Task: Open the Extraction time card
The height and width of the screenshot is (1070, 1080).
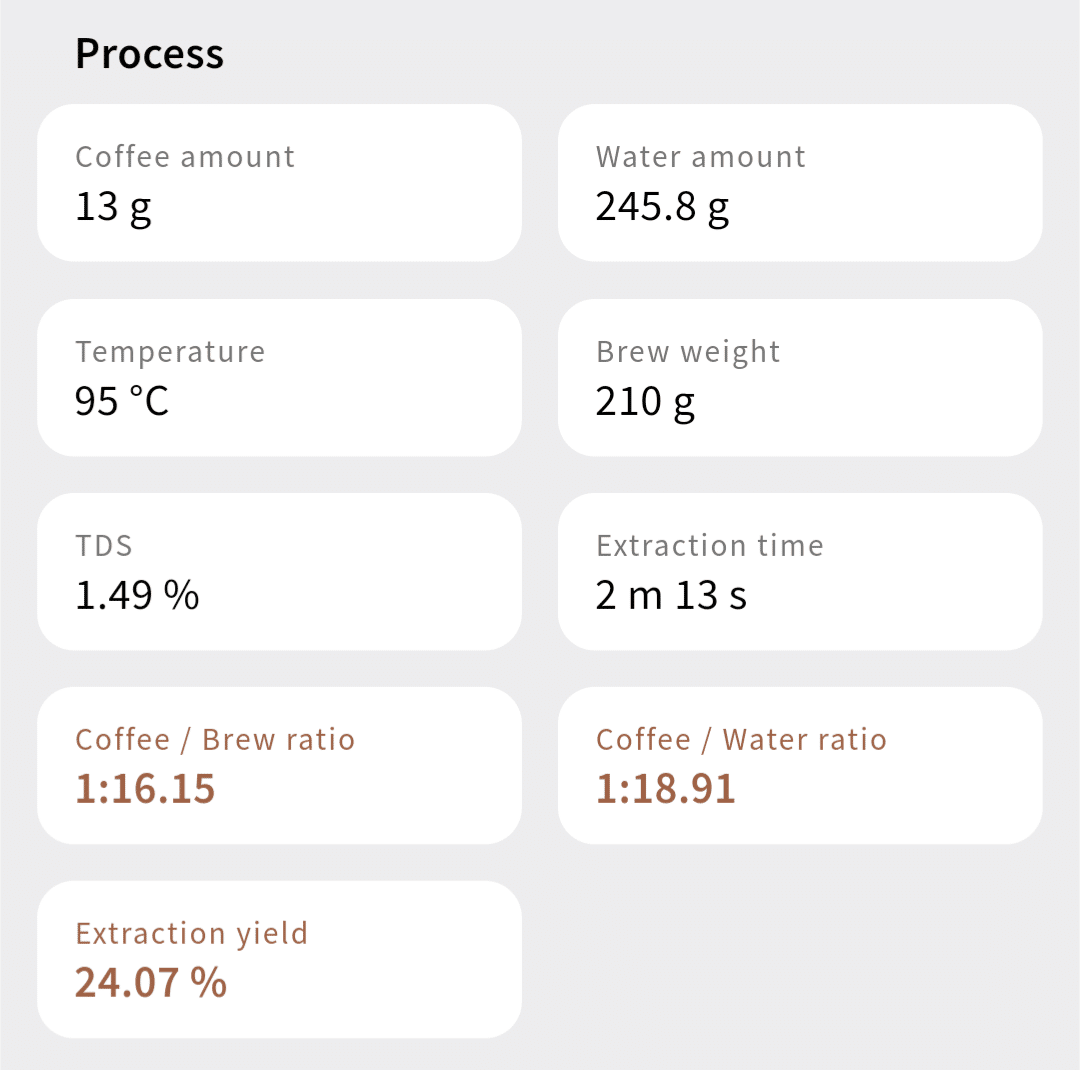Action: point(800,572)
